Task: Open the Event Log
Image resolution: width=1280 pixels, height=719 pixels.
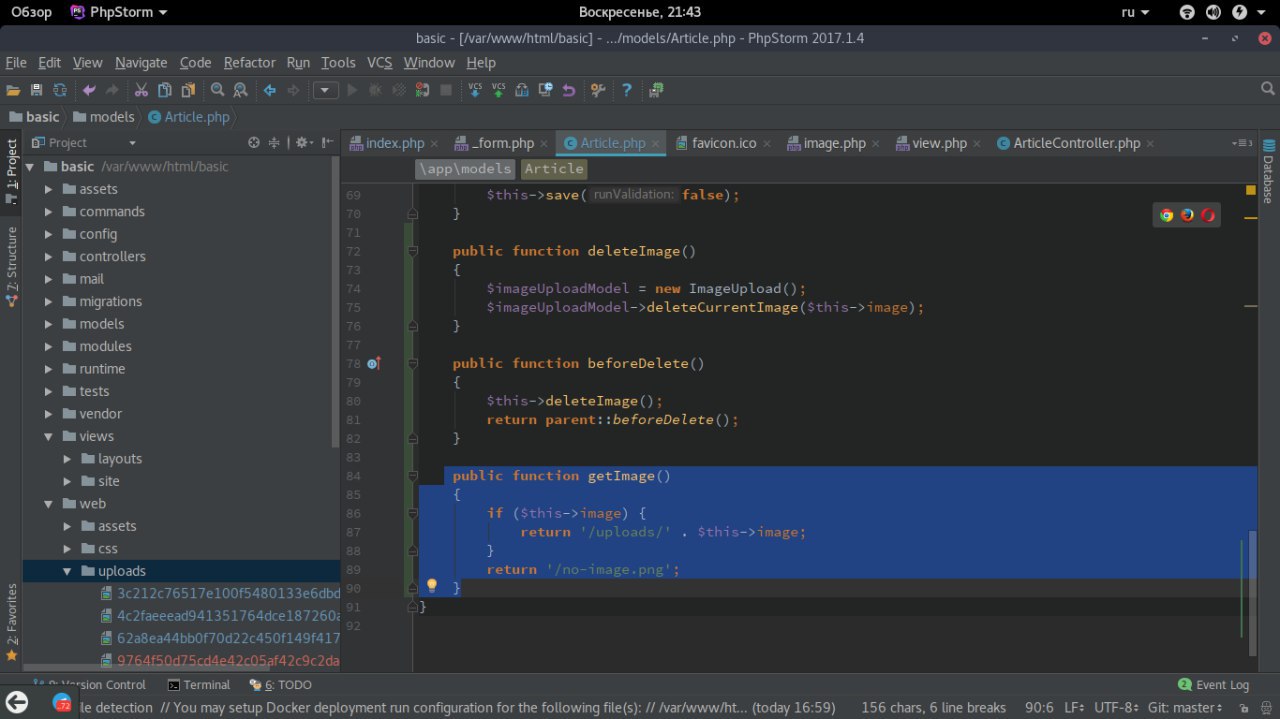Action: click(x=1213, y=685)
